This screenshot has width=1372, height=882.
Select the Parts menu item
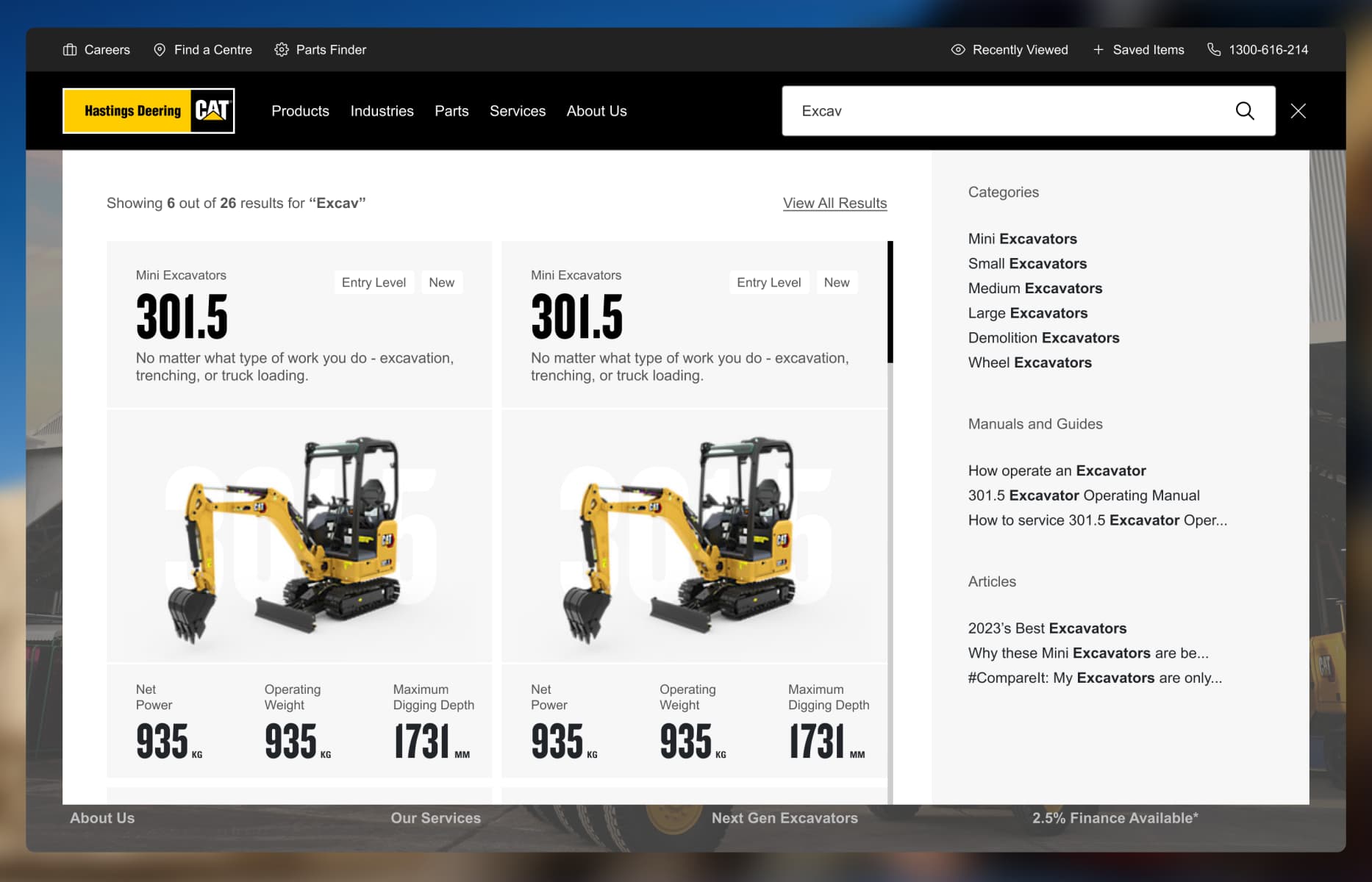pos(451,111)
